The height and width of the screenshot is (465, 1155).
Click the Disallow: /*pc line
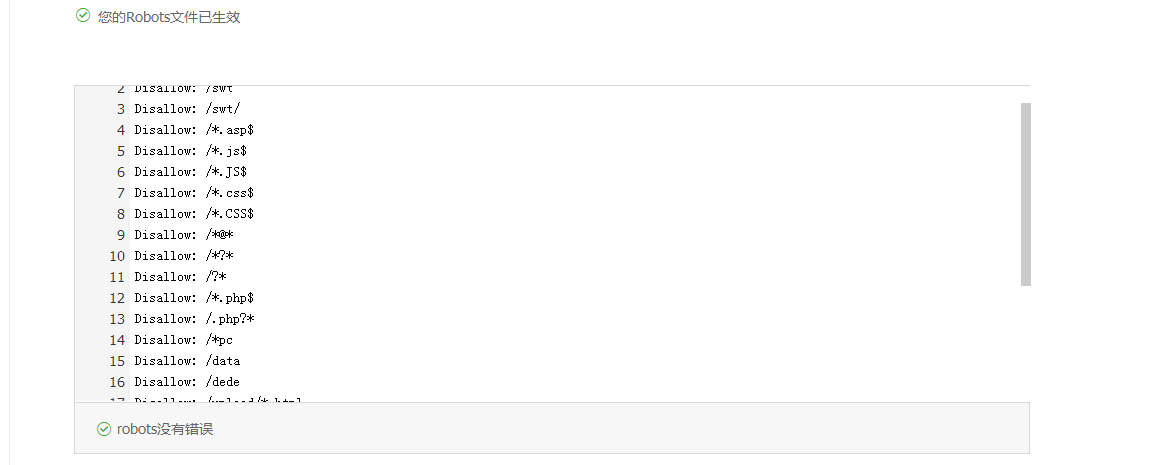(184, 340)
